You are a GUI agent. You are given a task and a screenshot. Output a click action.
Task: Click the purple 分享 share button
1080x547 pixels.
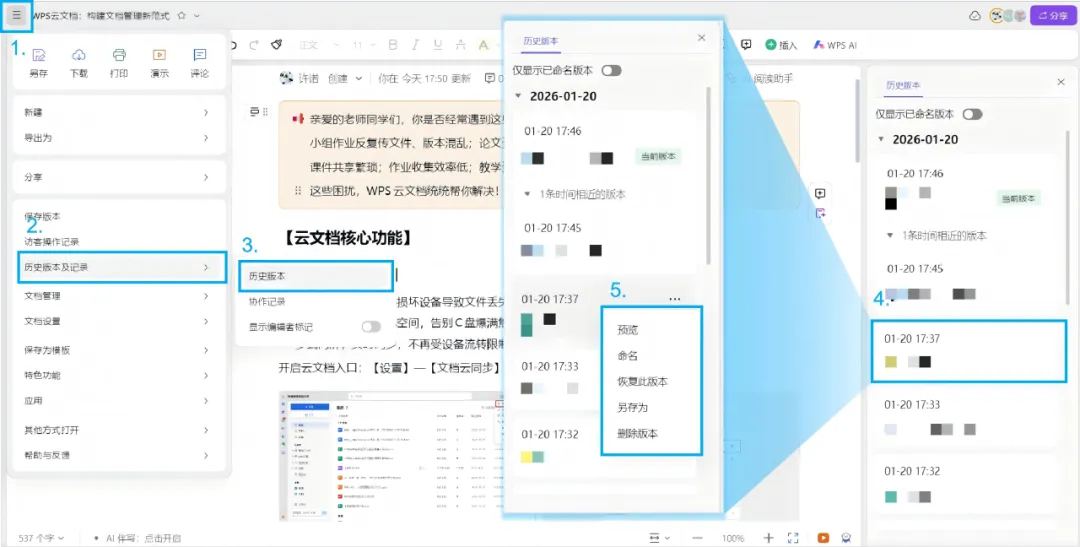pos(1052,15)
